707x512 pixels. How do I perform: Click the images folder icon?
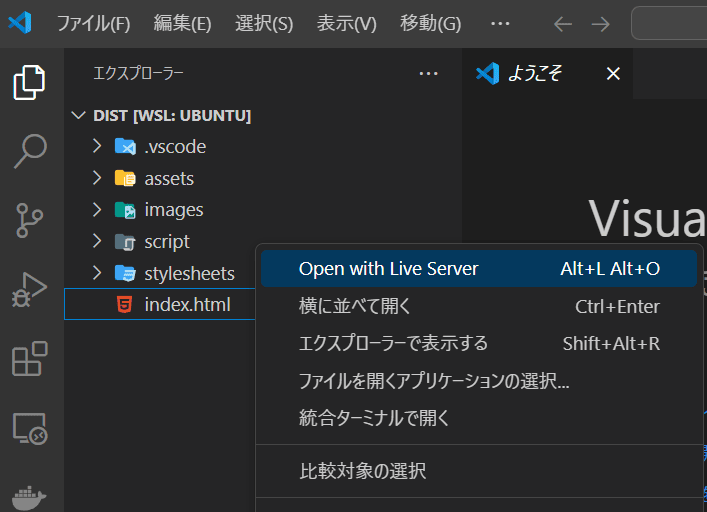point(125,210)
